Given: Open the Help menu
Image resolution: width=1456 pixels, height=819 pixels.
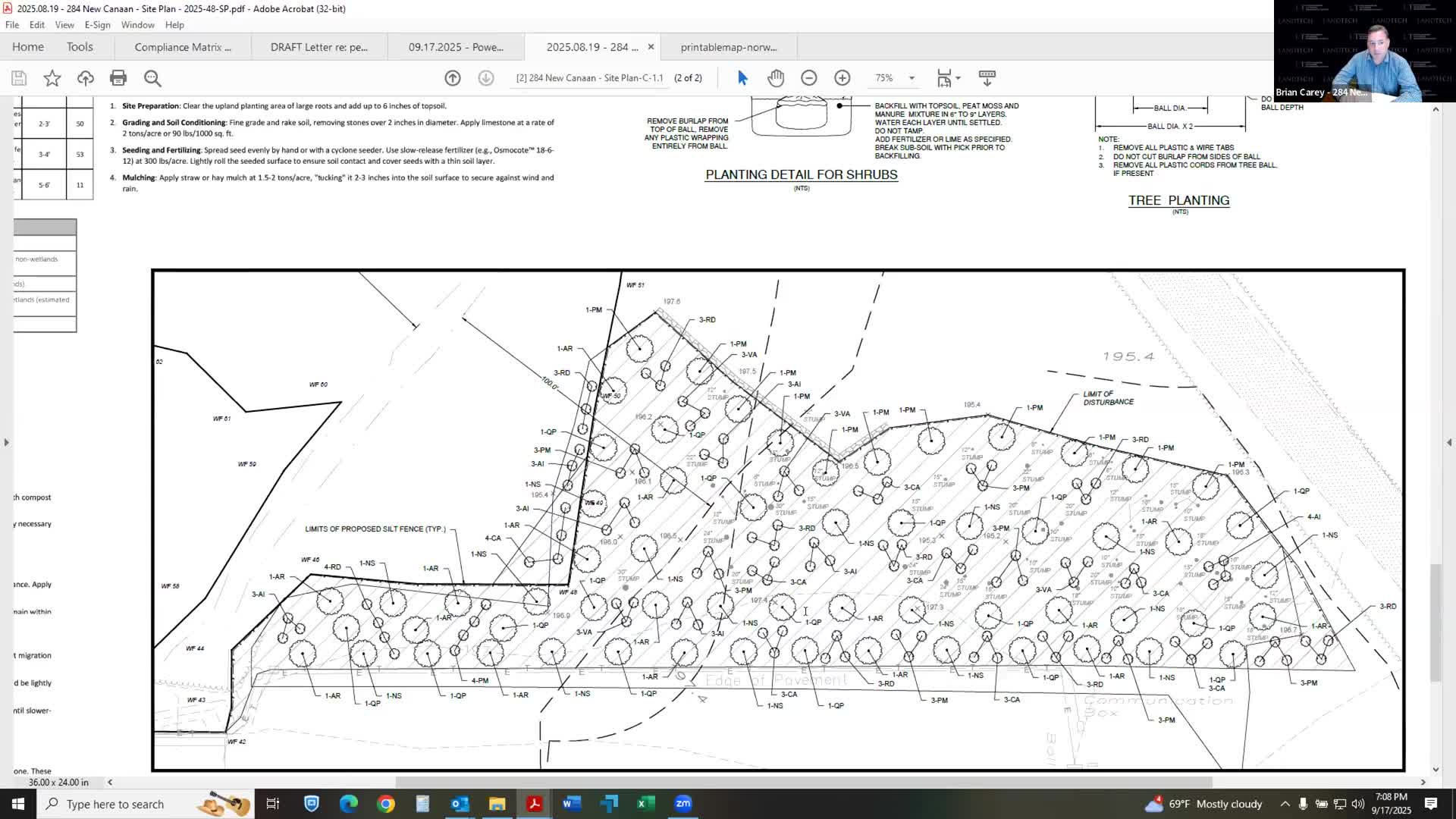Looking at the screenshot, I should [174, 25].
